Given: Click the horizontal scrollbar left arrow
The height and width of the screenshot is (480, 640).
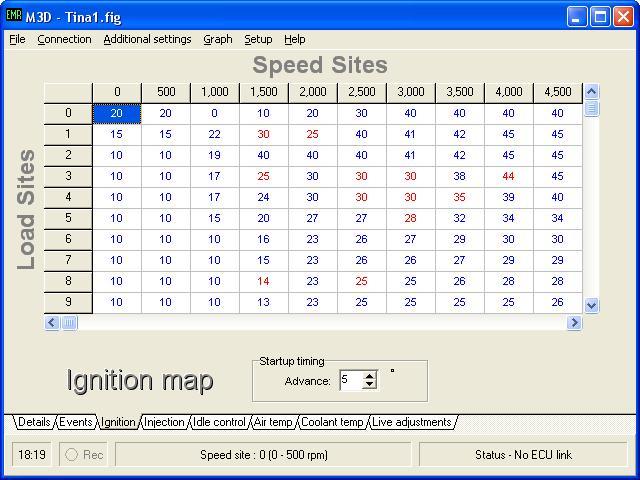Looking at the screenshot, I should point(52,323).
